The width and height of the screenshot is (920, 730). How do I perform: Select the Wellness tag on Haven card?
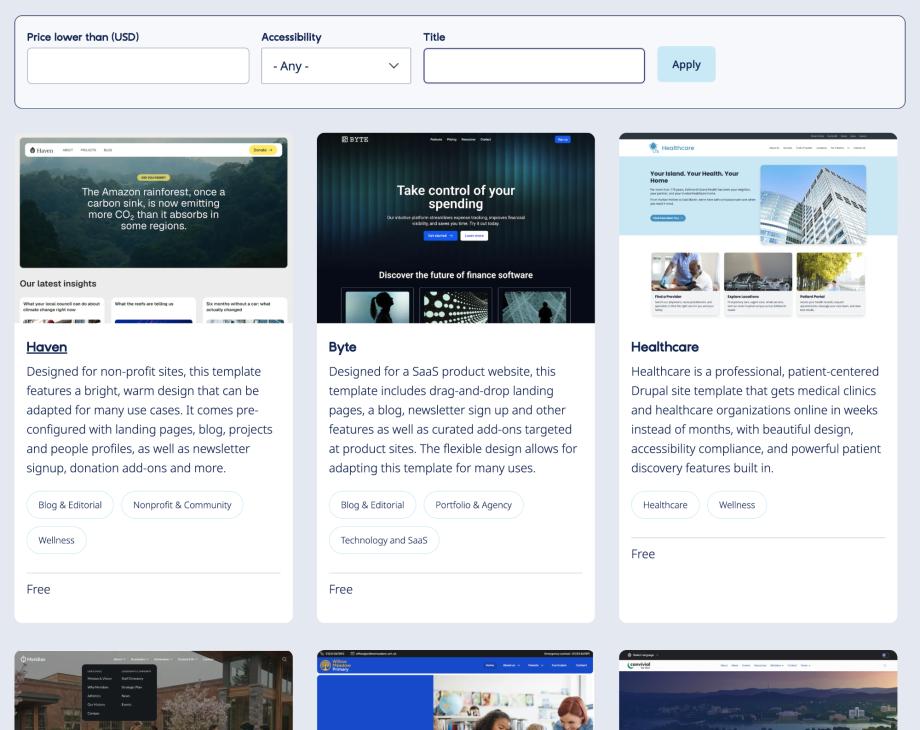pos(56,540)
